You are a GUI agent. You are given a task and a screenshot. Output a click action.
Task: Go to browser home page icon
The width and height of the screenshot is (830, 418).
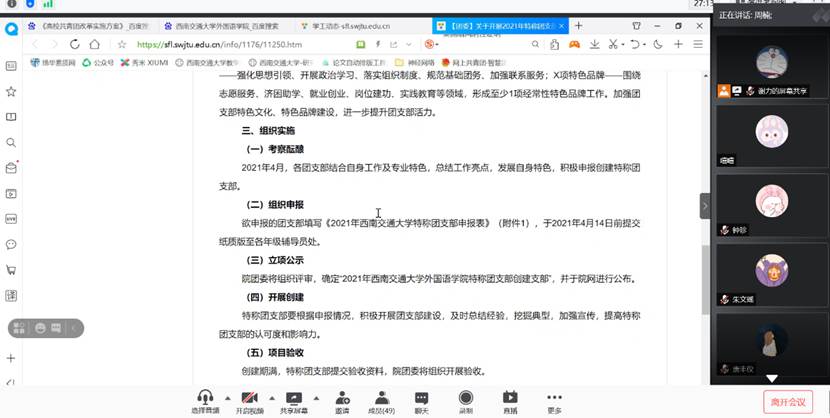click(94, 44)
